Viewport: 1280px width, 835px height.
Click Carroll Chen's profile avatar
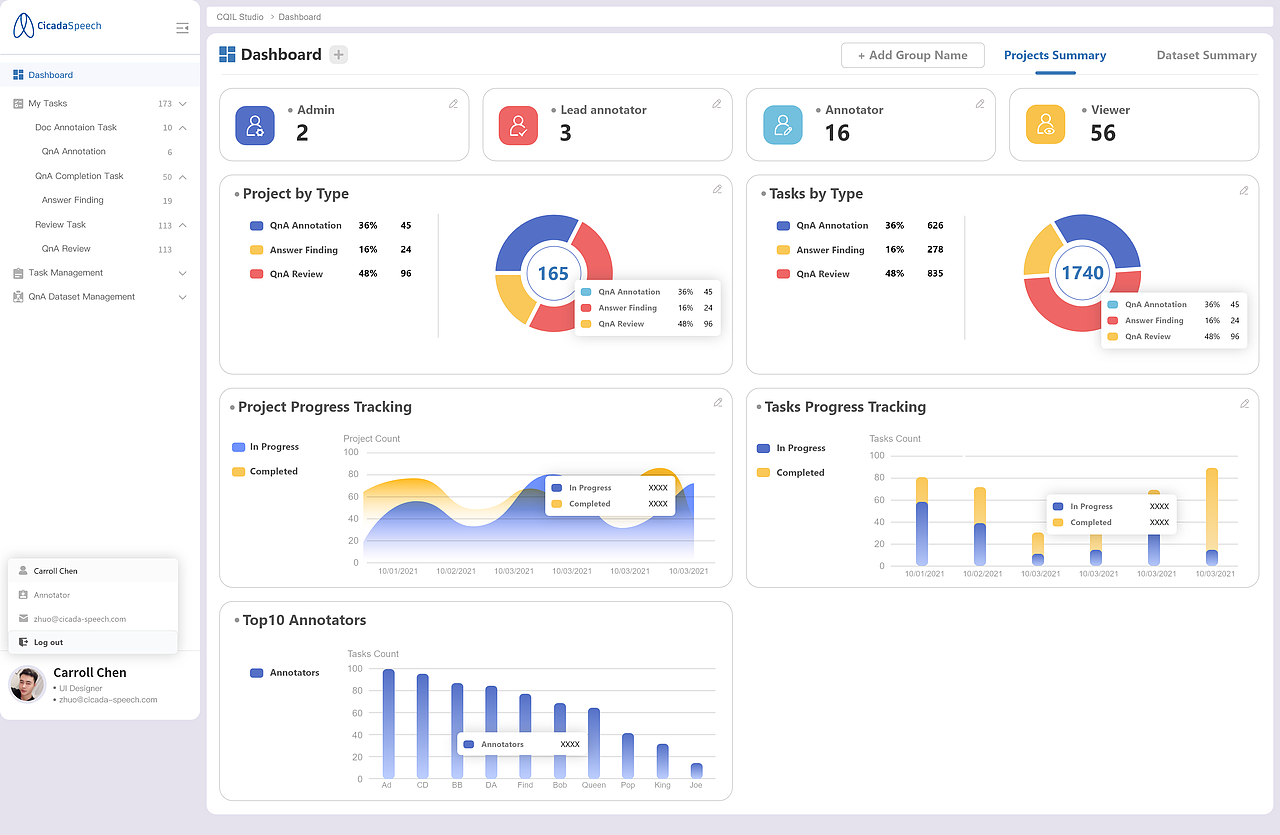(x=27, y=685)
